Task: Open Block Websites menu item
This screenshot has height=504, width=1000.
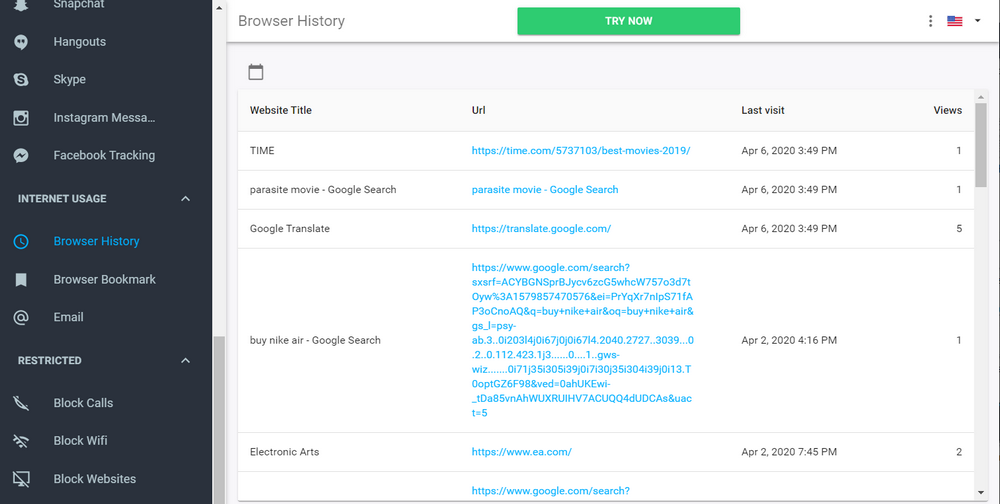Action: coord(94,479)
